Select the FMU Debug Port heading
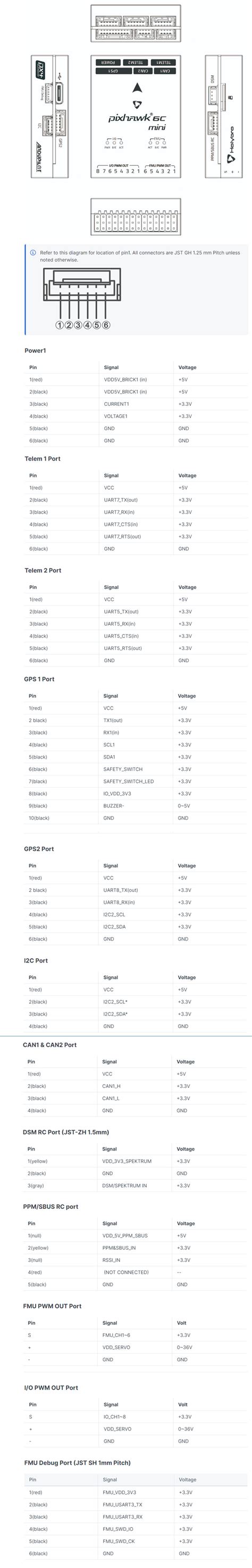Viewport: 252px width, 1568px height. 77,1463
